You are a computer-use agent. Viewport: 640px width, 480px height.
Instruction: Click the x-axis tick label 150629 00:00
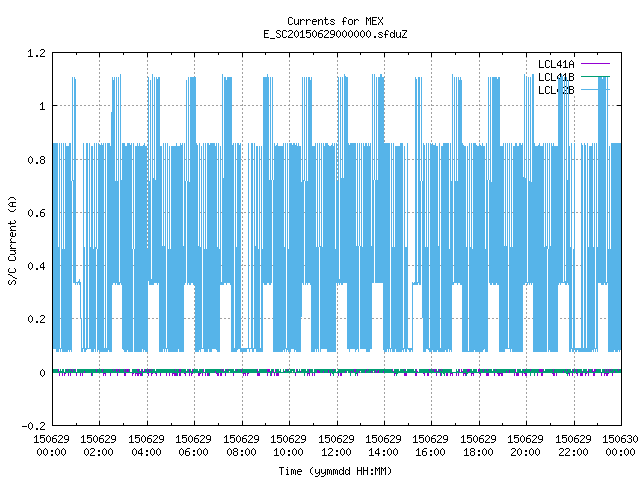point(51,446)
